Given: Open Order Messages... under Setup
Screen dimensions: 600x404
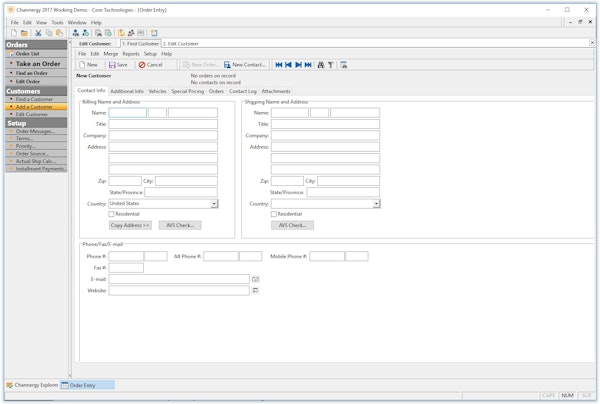Looking at the screenshot, I should [36, 131].
